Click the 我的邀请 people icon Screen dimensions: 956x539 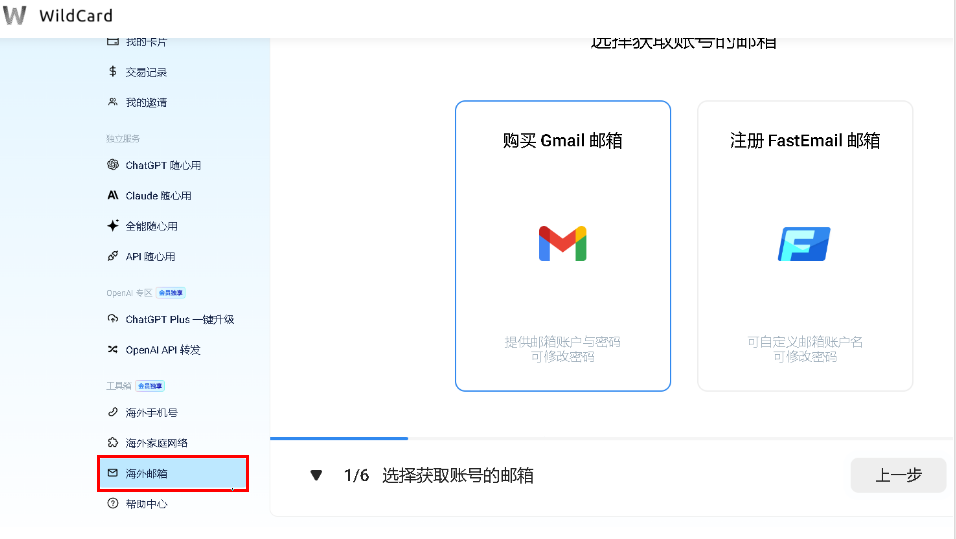tap(112, 102)
